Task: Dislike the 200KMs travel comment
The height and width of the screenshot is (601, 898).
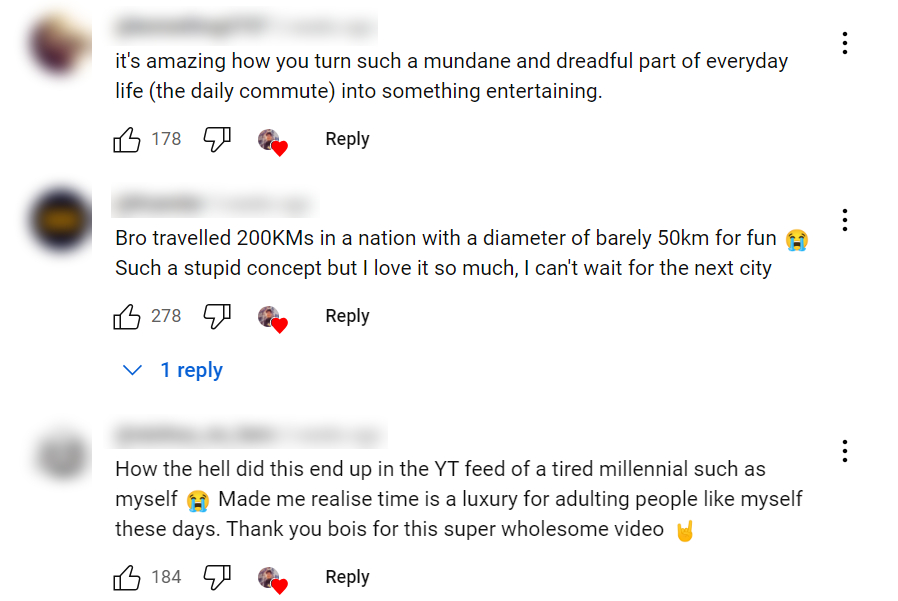Action: click(217, 317)
